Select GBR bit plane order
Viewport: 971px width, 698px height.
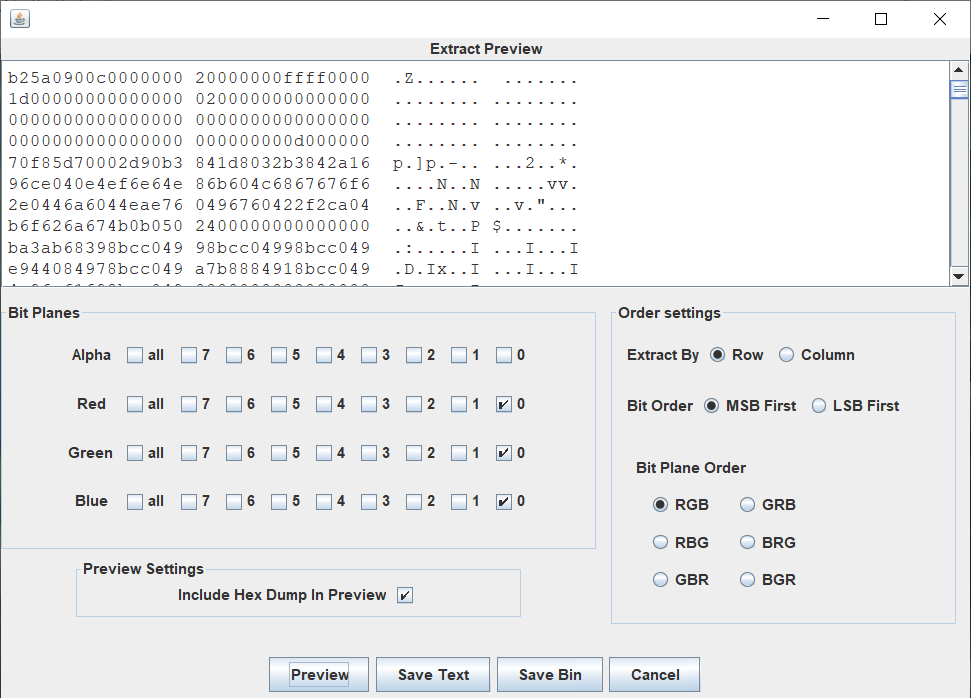tap(660, 580)
